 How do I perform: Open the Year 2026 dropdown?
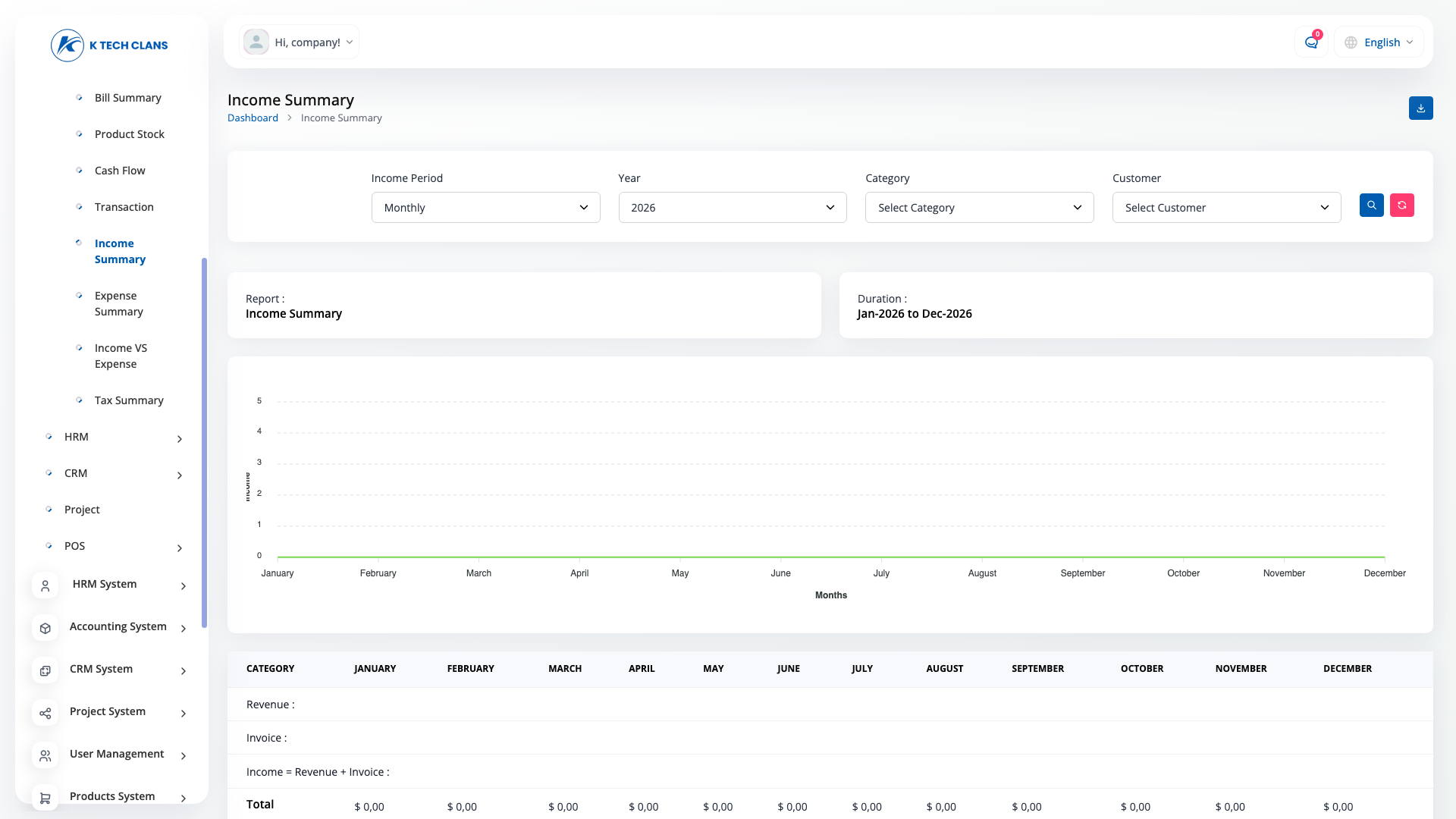point(733,208)
